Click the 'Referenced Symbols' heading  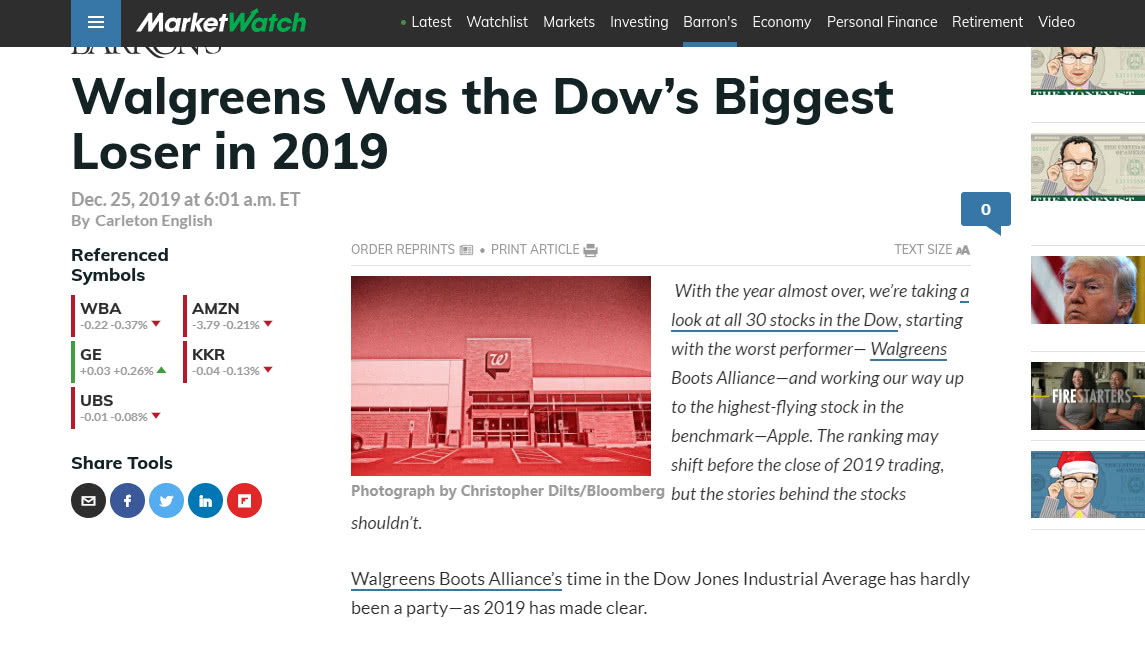click(x=120, y=265)
